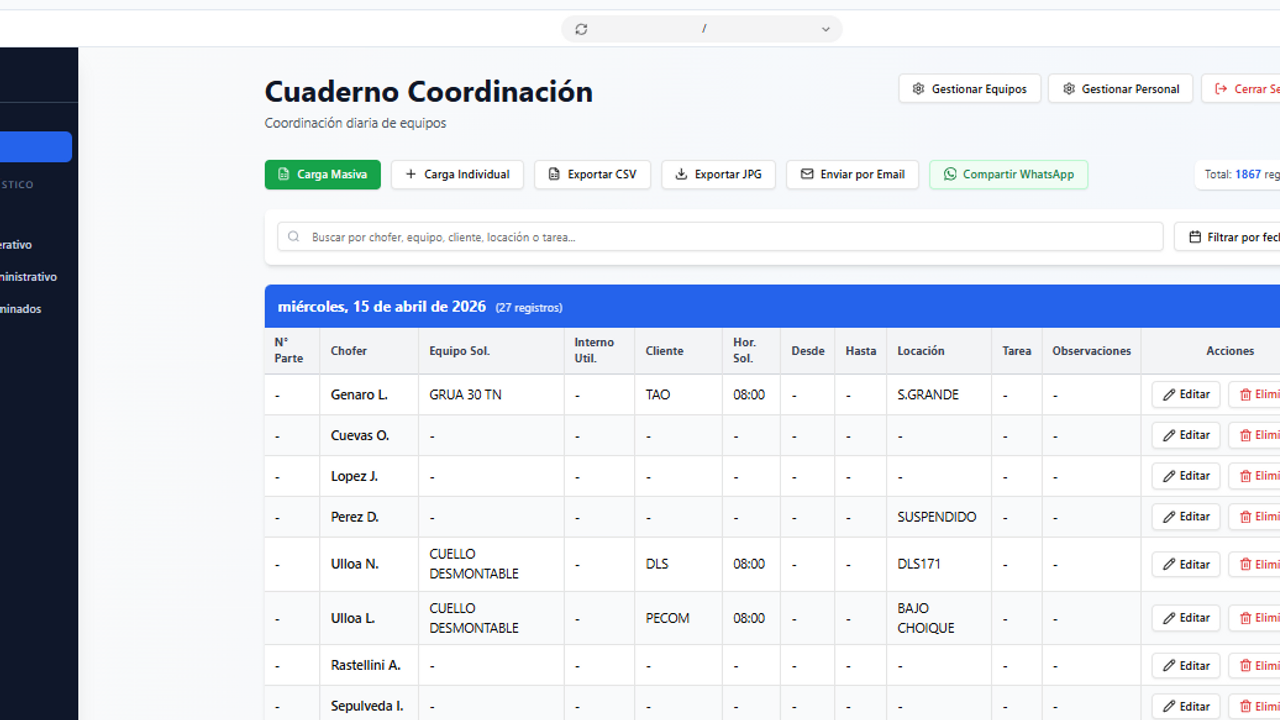
Task: Click the Cuaderno Coordinación page title
Action: point(428,92)
